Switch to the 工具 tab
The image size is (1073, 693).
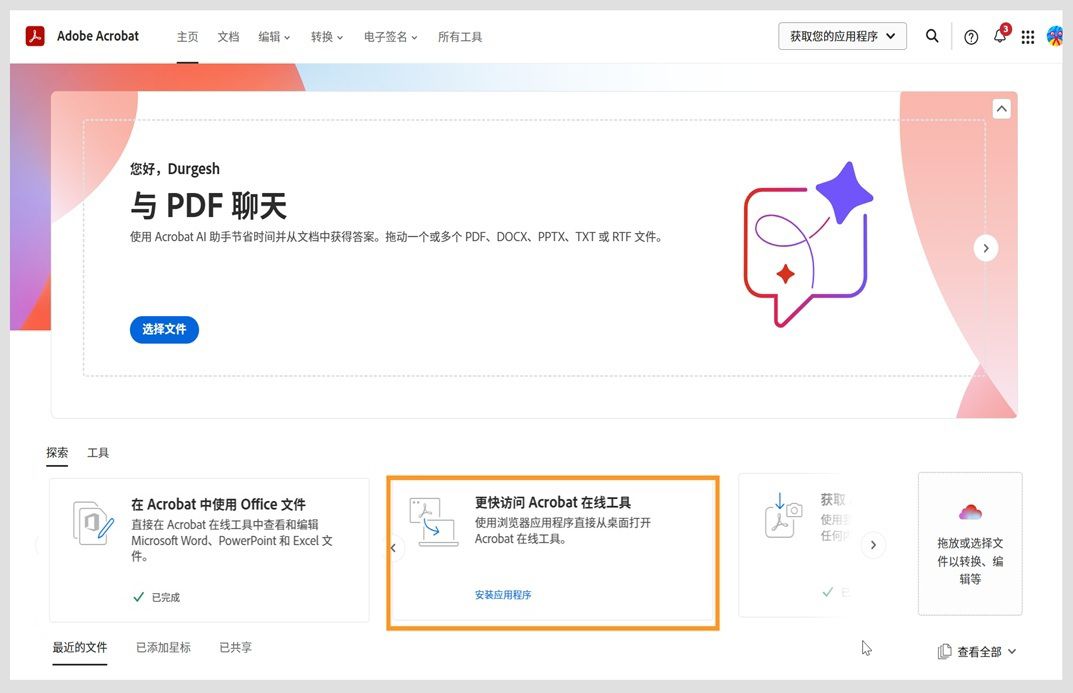point(97,452)
